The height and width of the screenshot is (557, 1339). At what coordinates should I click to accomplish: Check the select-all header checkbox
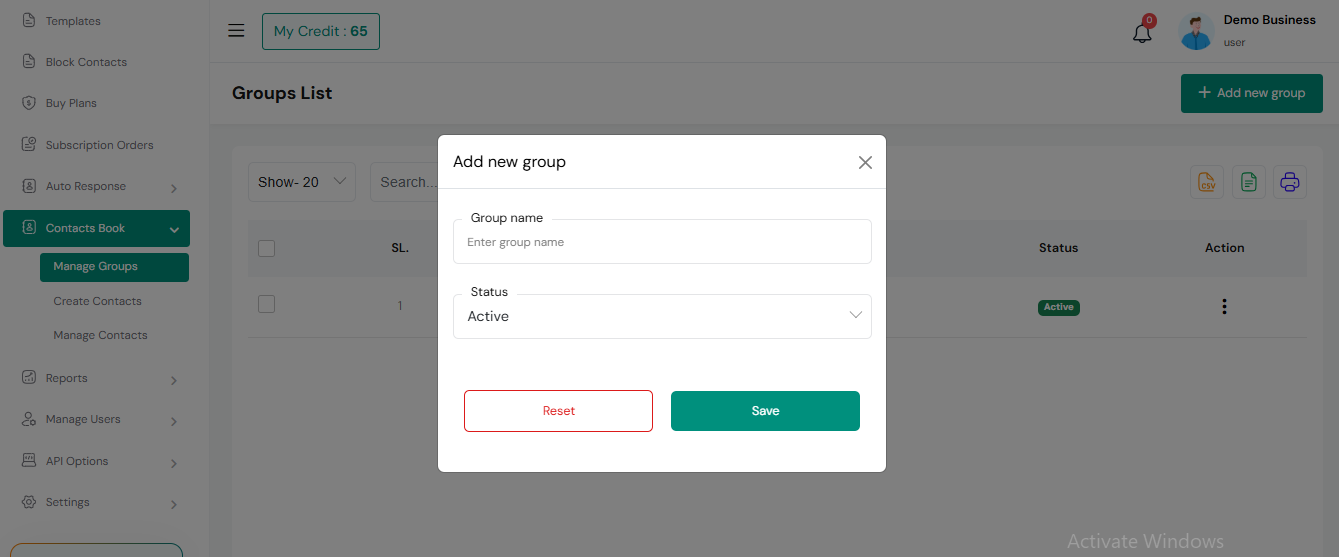tap(266, 248)
